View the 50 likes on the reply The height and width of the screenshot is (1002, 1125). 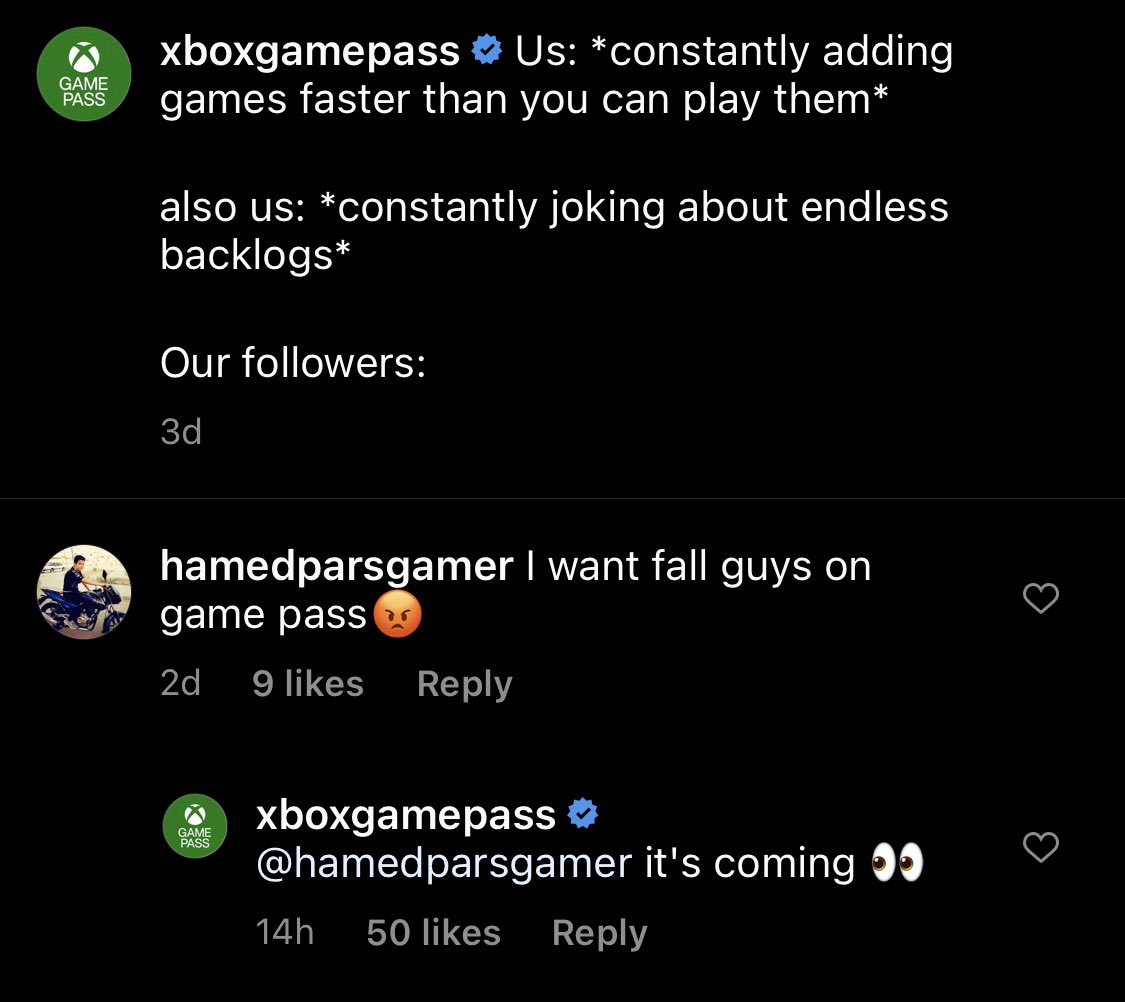433,933
